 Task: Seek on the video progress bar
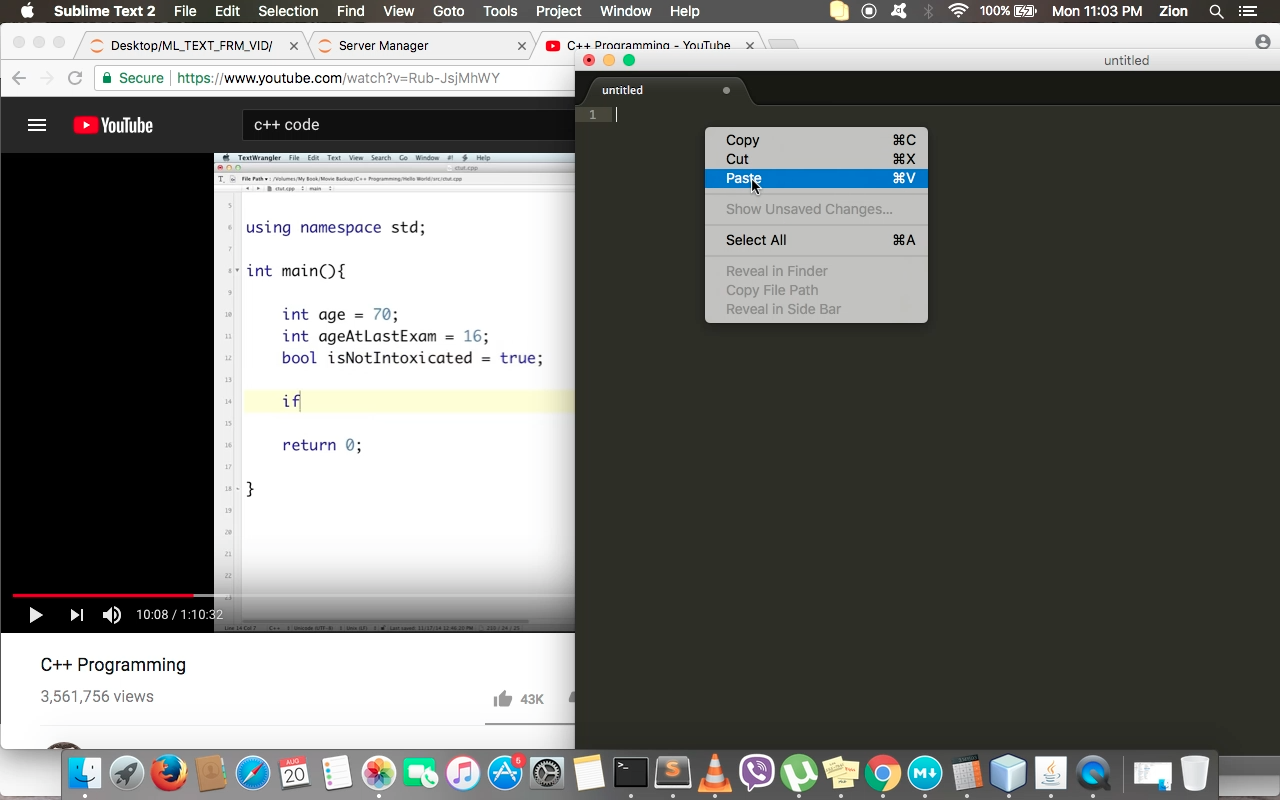(300, 595)
